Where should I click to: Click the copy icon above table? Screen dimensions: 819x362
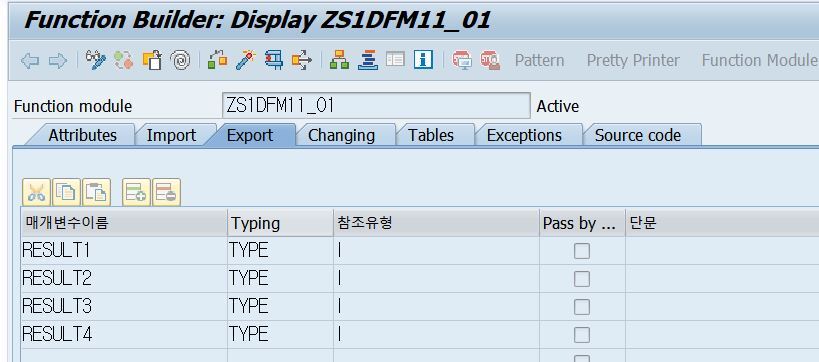click(x=66, y=192)
